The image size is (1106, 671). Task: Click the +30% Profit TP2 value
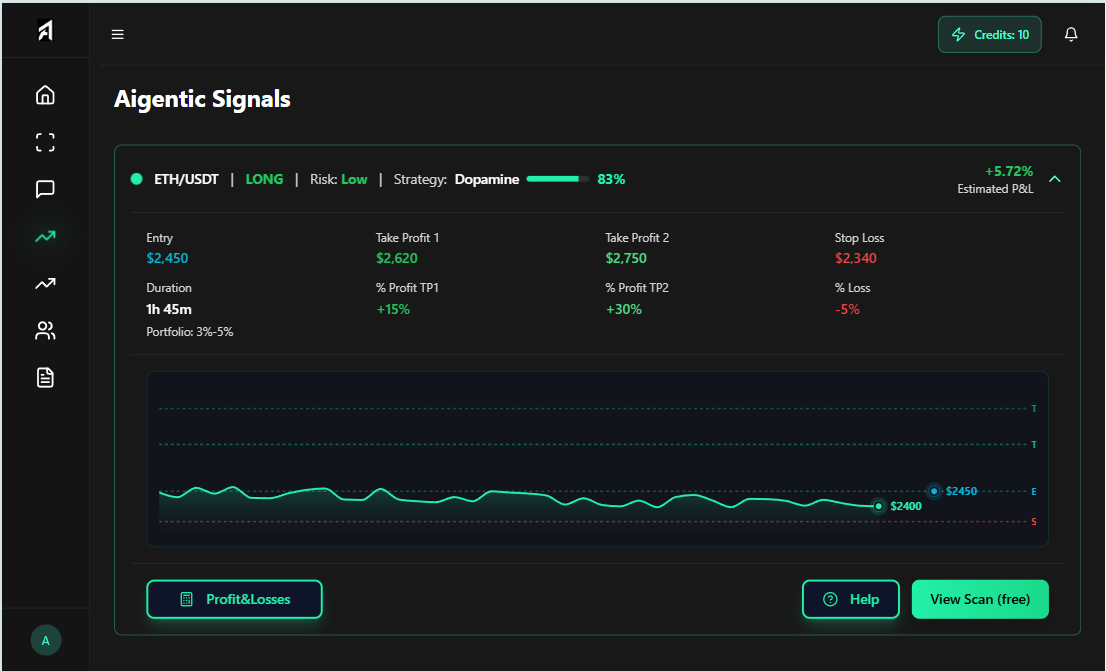coord(624,309)
